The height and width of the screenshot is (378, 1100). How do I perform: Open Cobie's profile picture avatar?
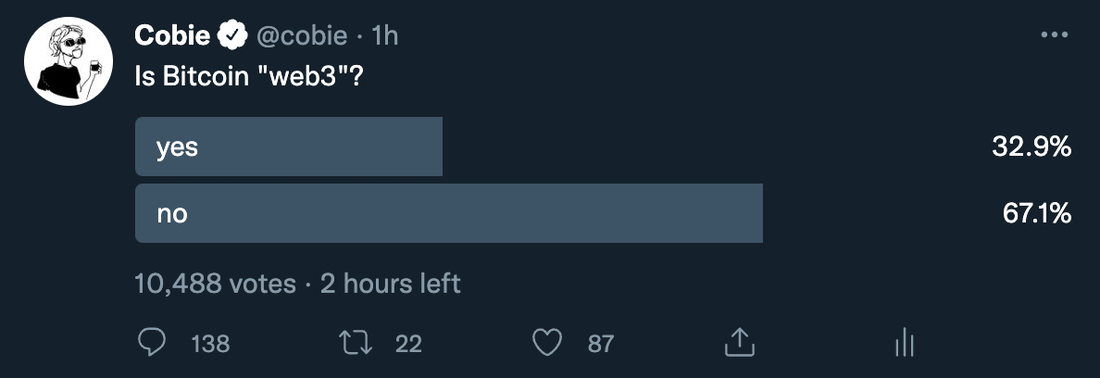pos(68,61)
